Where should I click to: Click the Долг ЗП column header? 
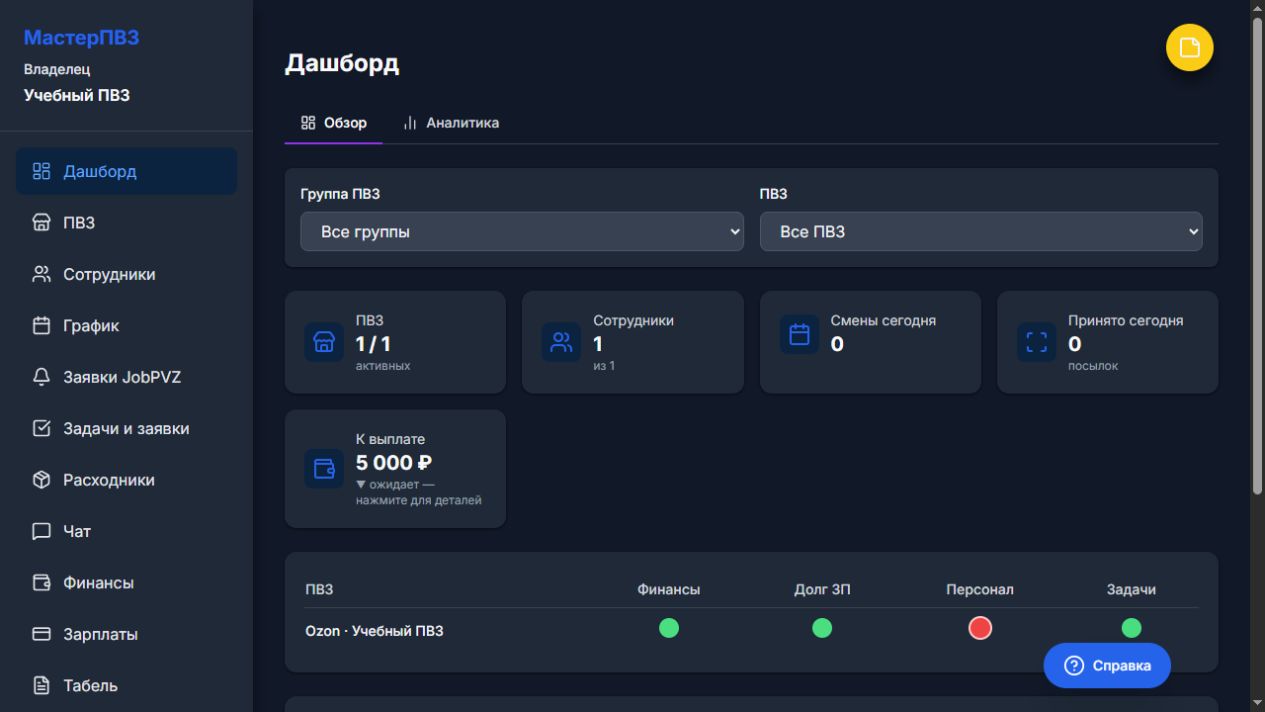[x=822, y=590]
